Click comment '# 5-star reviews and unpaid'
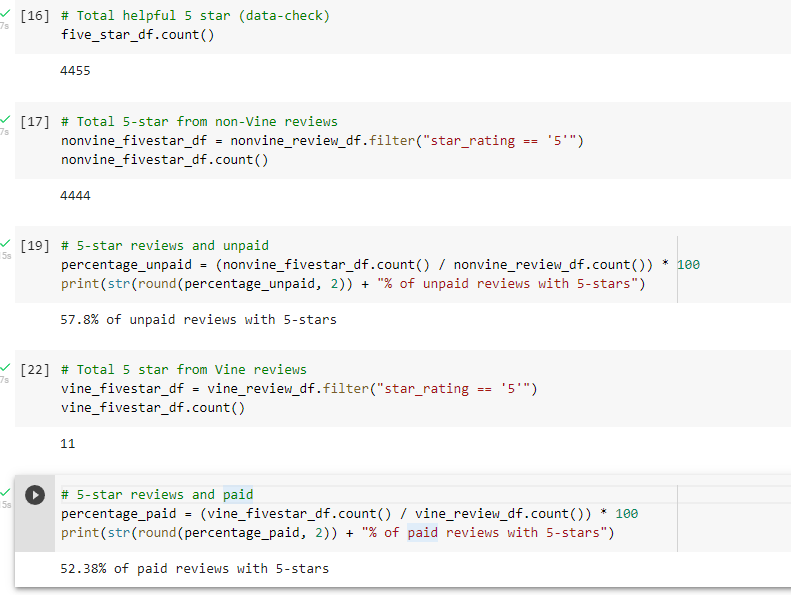Viewport: 791px width, 595px height. [164, 246]
